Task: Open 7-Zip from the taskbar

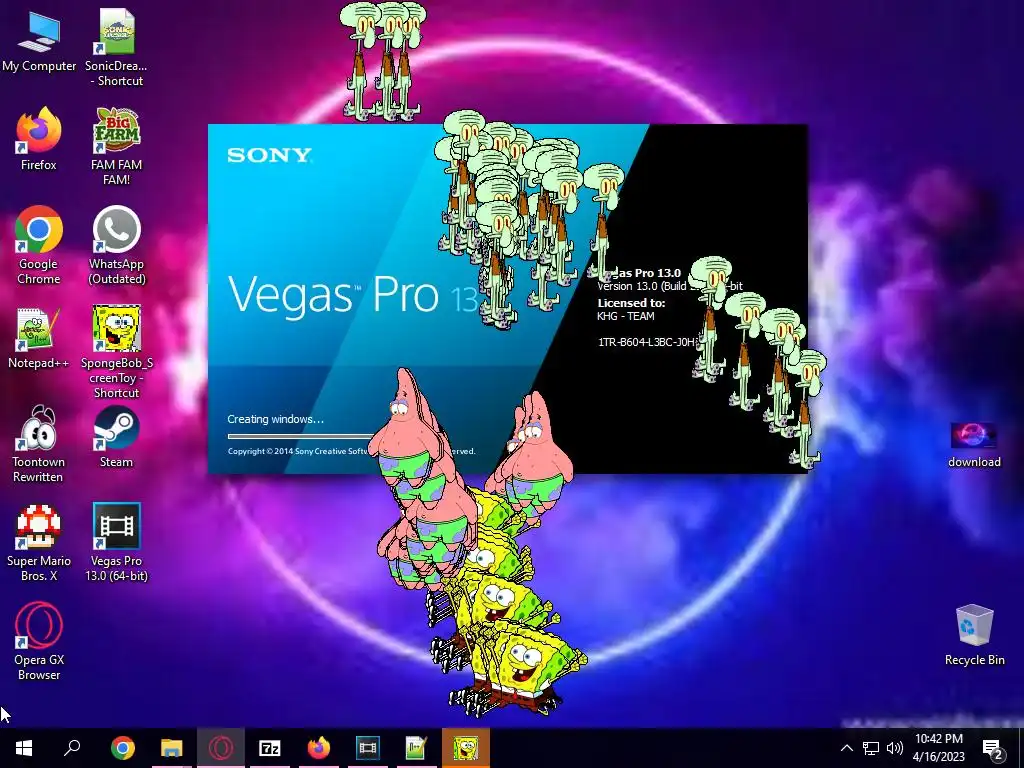Action: click(x=270, y=748)
